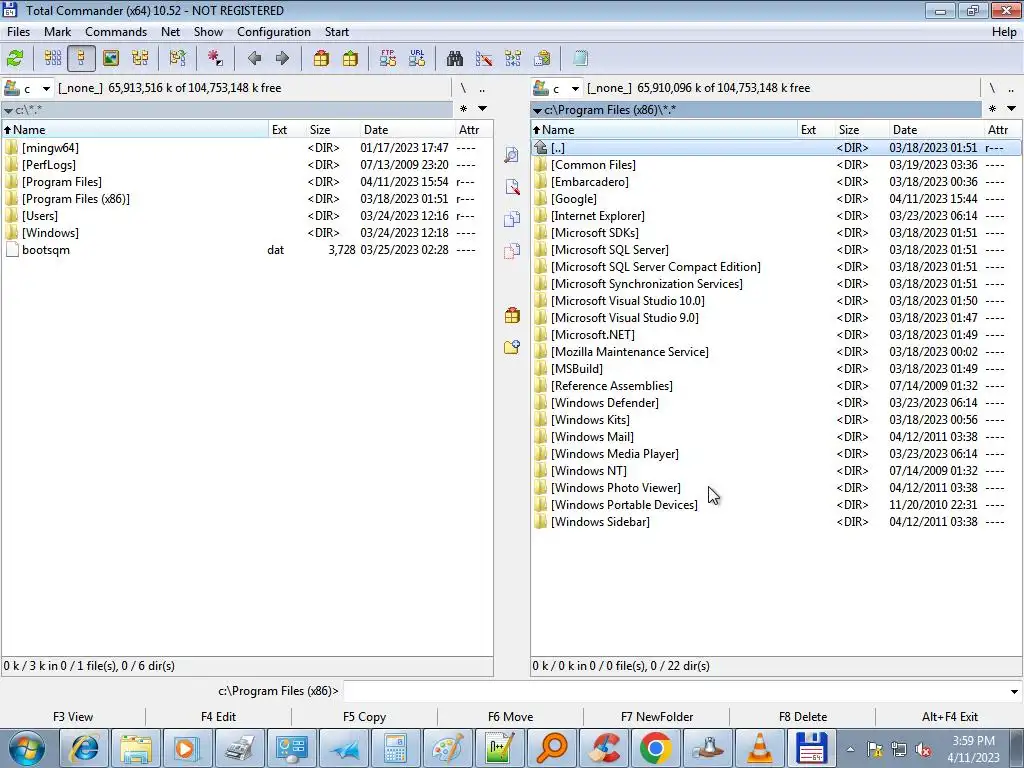Click the copy names to clipboard icon
Viewport: 1024px width, 768px height.
542,59
